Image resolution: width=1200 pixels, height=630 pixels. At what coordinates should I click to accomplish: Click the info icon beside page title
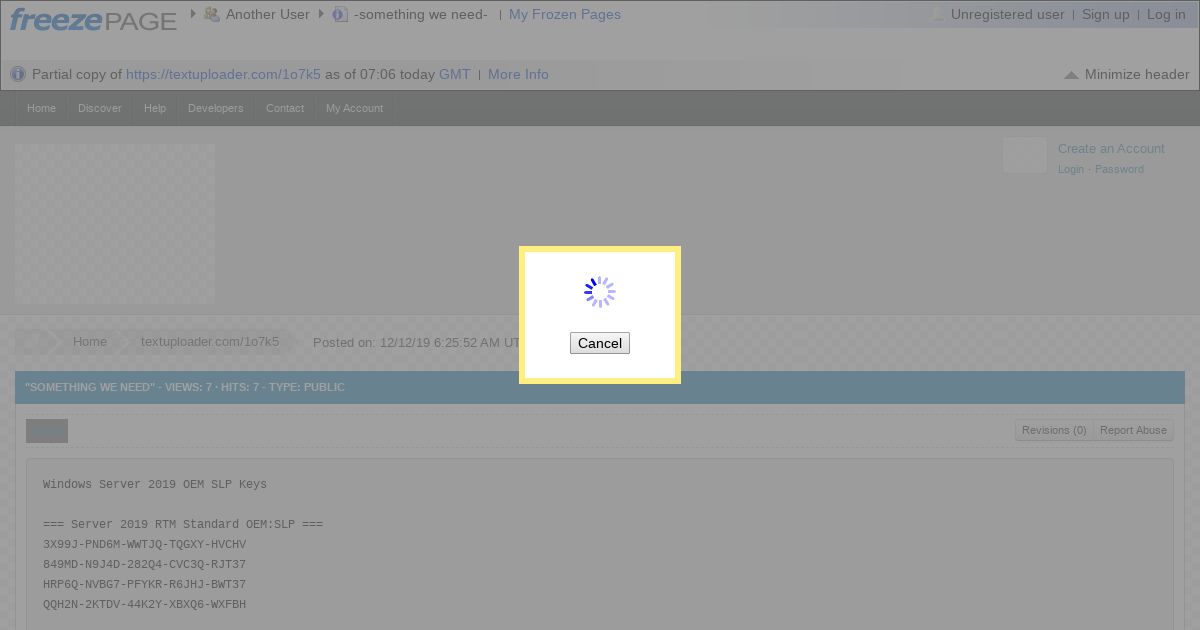click(340, 14)
